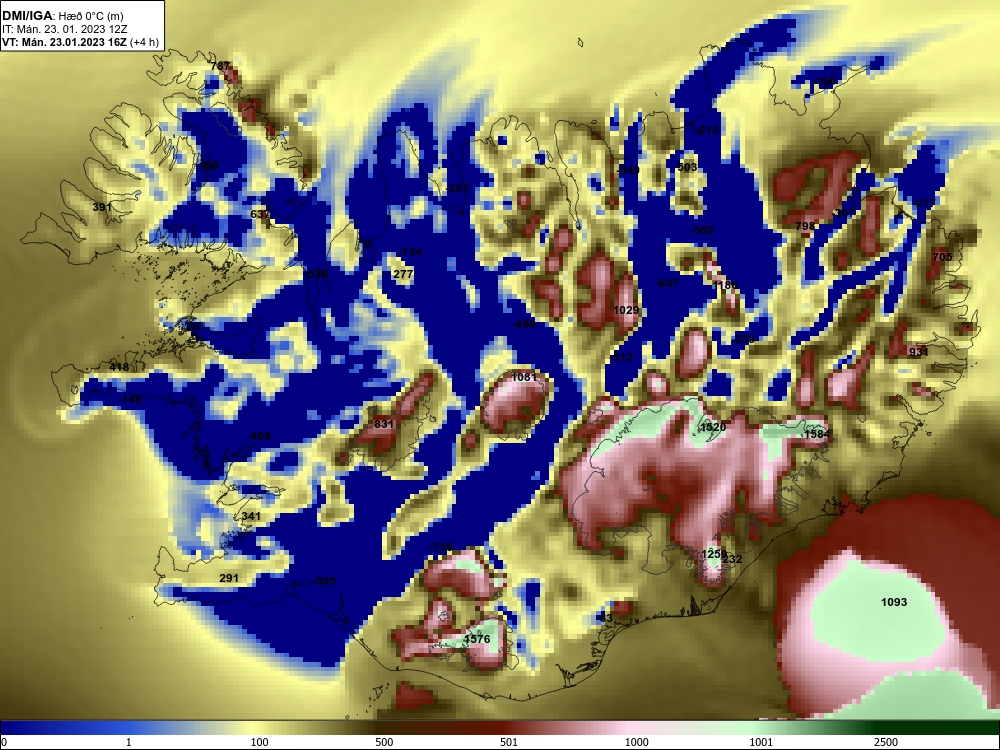
Task: Click the 798 value on the map
Action: (805, 226)
